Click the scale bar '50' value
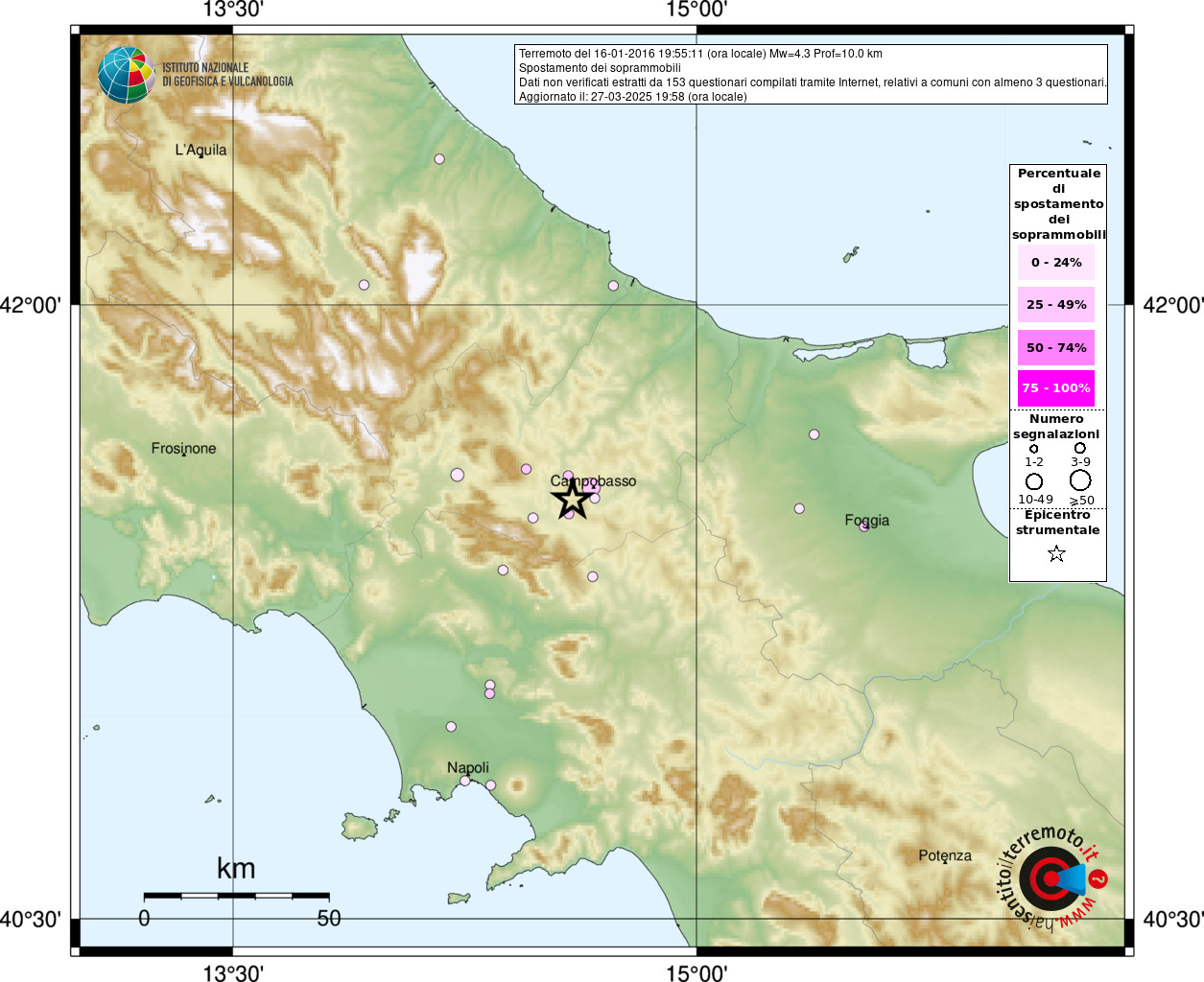This screenshot has height=982, width=1204. click(329, 918)
